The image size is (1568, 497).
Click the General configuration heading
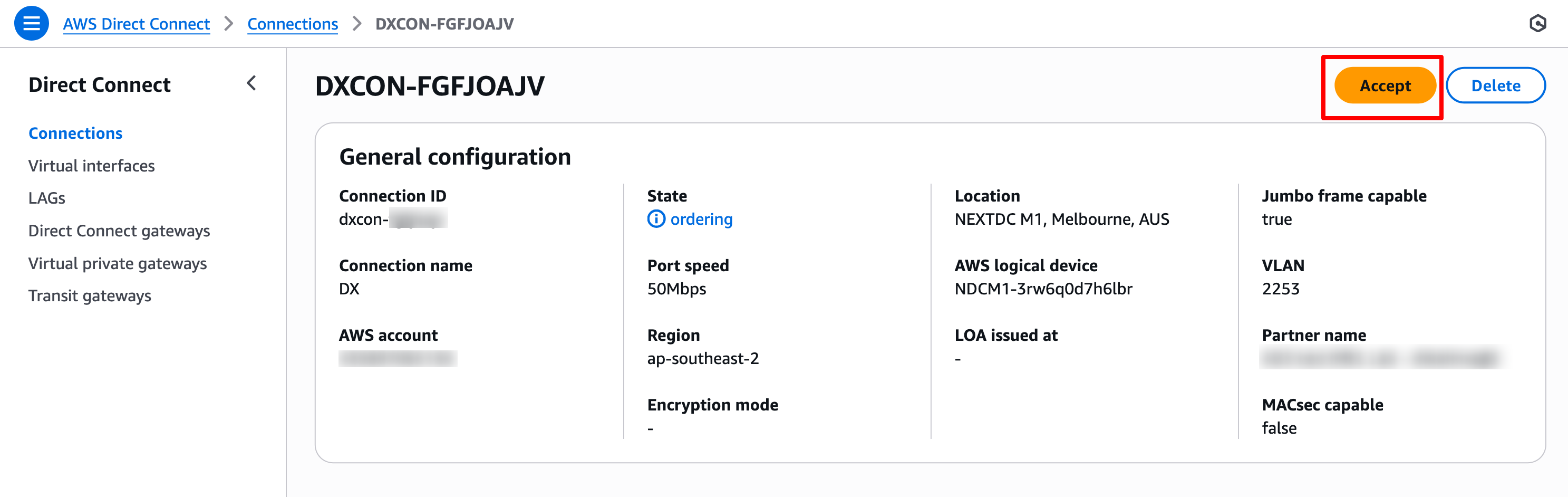coord(454,157)
